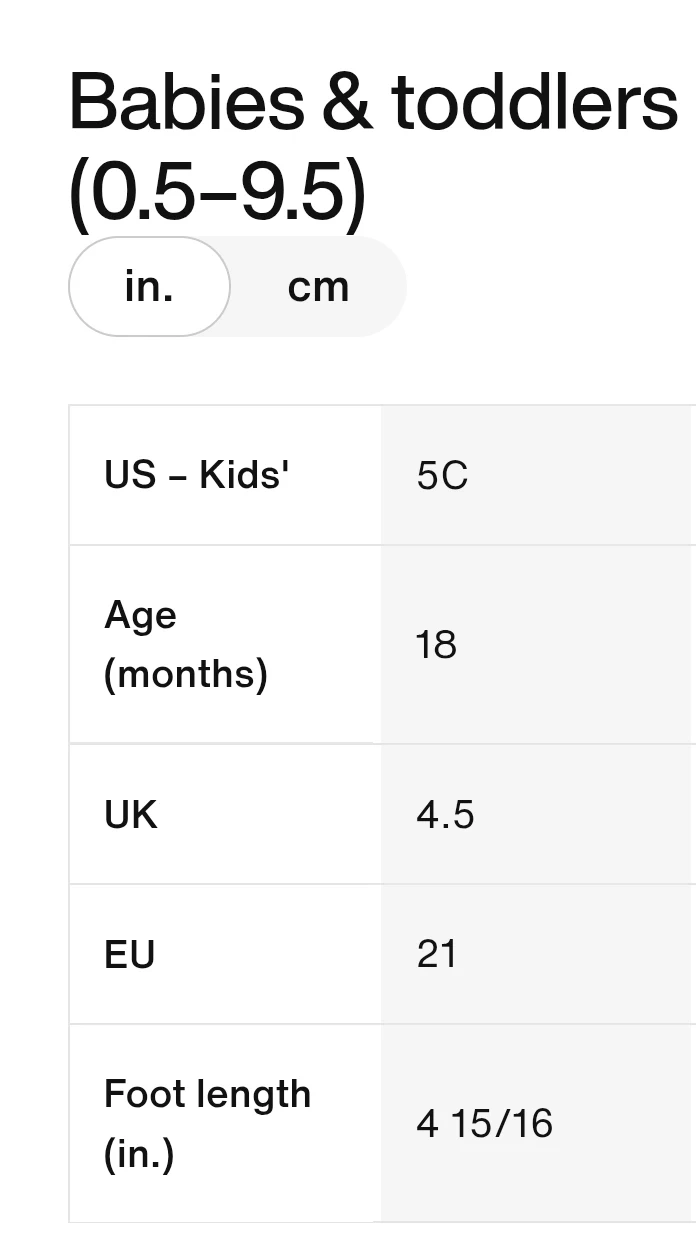The width and height of the screenshot is (696, 1260).
Task: Select the 4.5 UK size value
Action: tap(445, 815)
